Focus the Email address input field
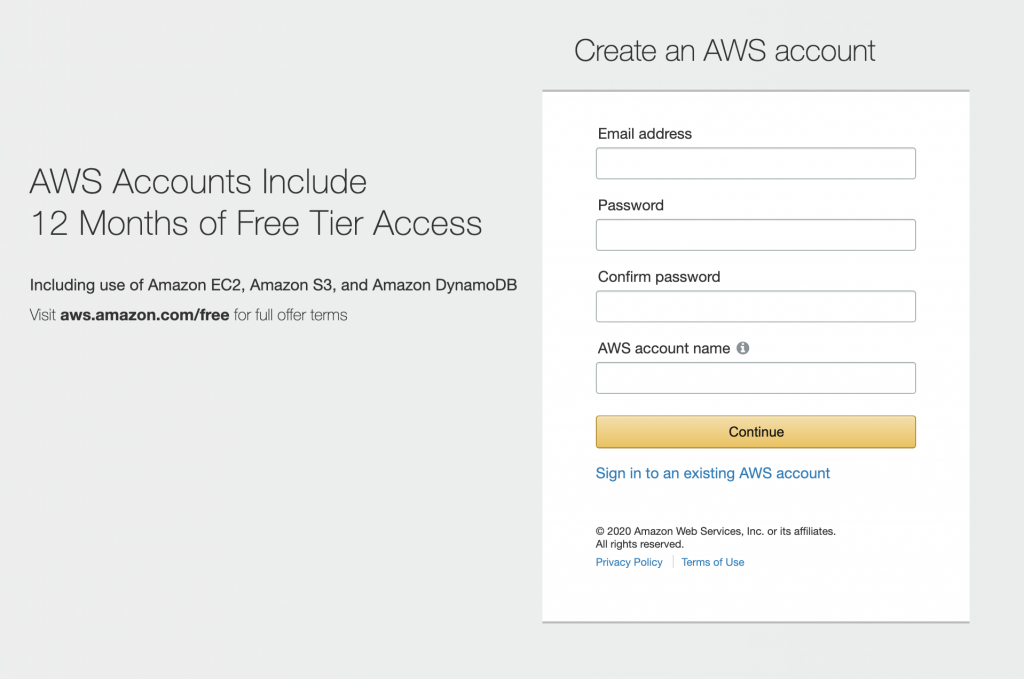The image size is (1024, 679). coord(755,163)
